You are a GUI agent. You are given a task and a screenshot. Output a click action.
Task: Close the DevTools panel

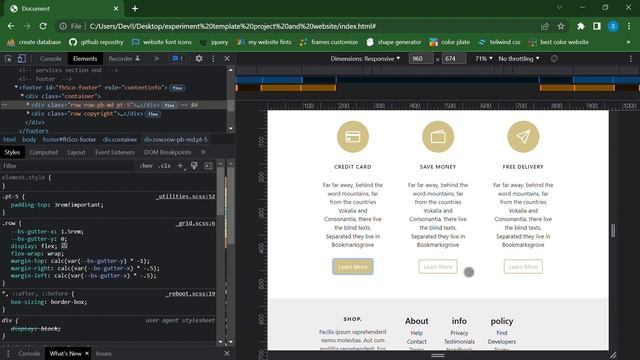(x=227, y=59)
